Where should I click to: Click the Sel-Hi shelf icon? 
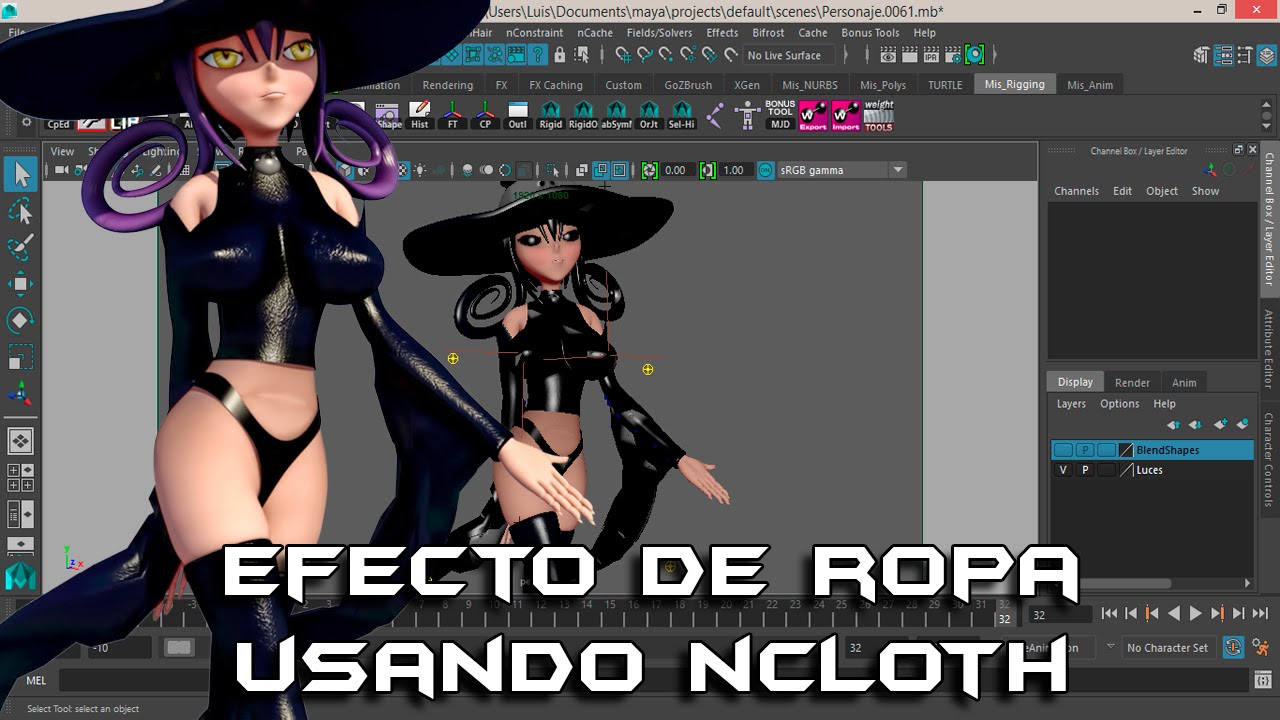coord(682,116)
